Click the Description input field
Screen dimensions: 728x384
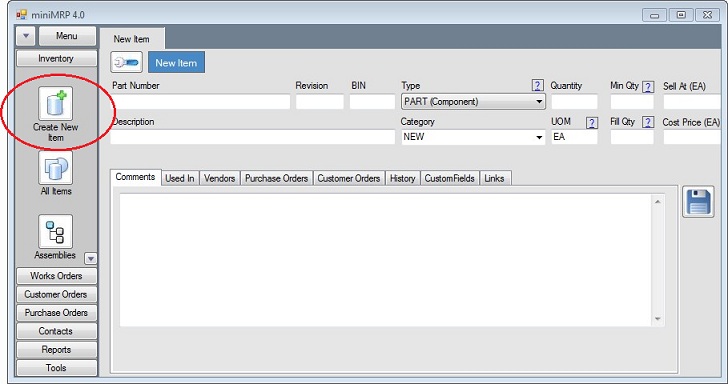tap(253, 137)
